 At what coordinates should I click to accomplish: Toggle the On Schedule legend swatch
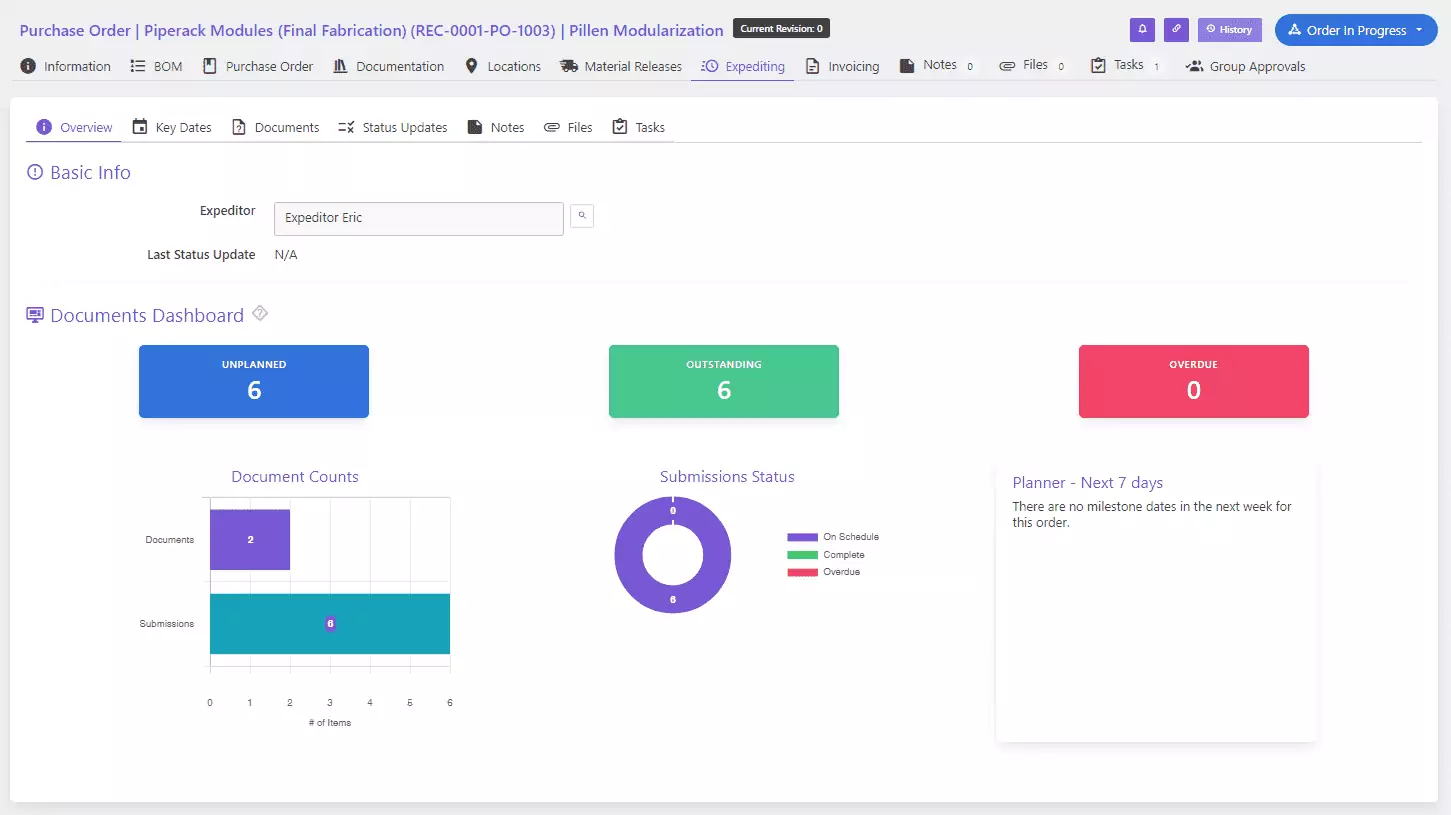pyautogui.click(x=803, y=537)
